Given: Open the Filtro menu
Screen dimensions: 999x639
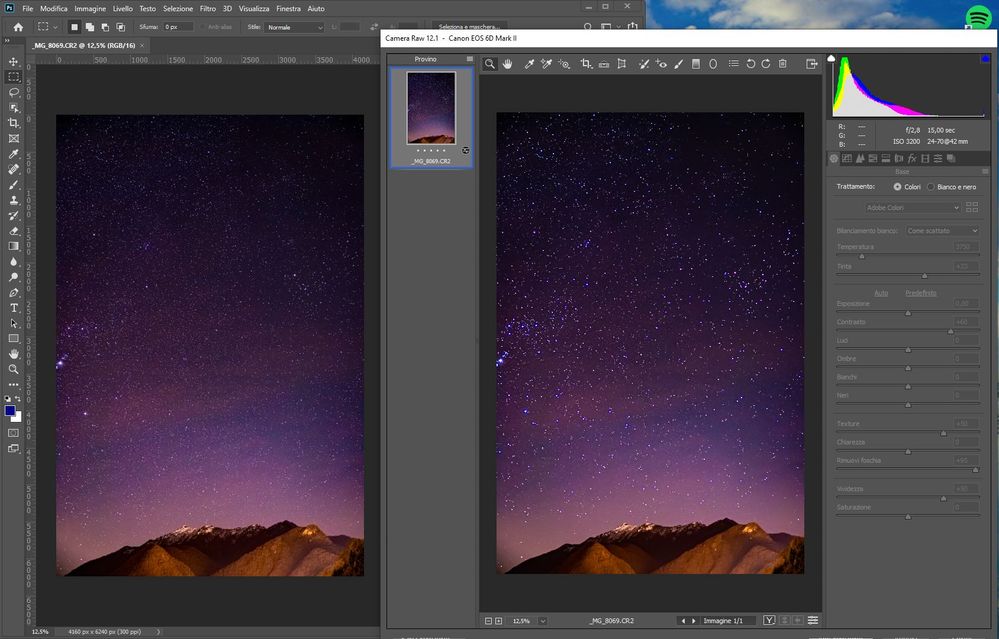Looking at the screenshot, I should coord(207,9).
